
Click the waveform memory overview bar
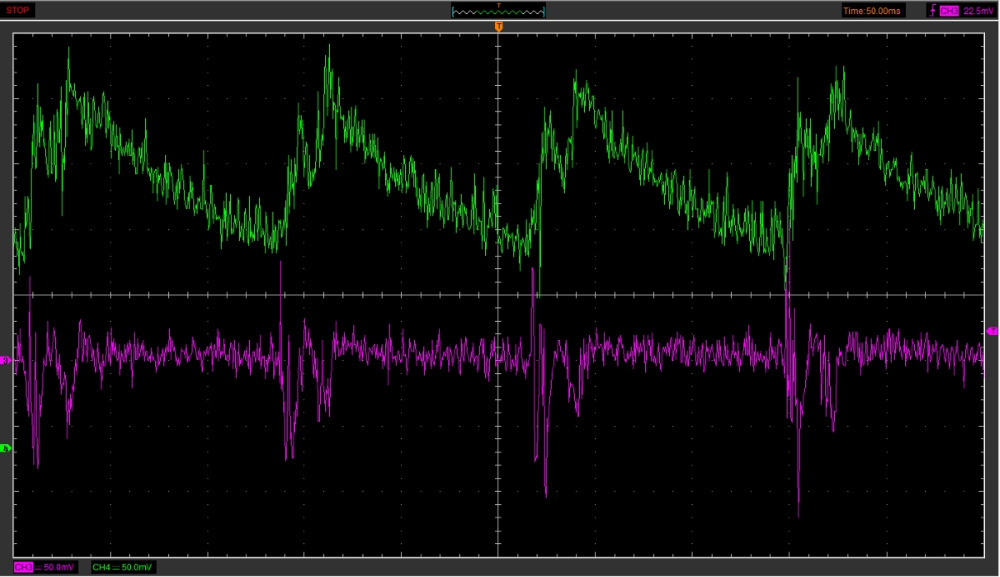498,10
